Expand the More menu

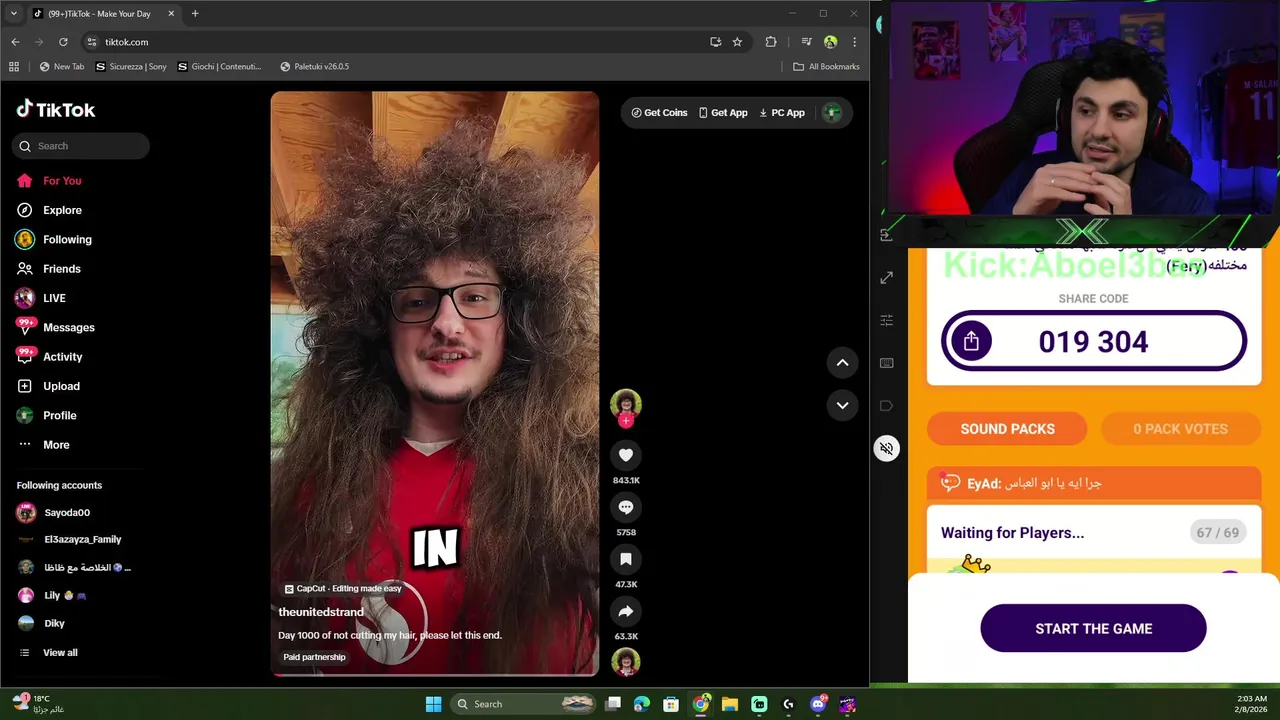(43, 444)
